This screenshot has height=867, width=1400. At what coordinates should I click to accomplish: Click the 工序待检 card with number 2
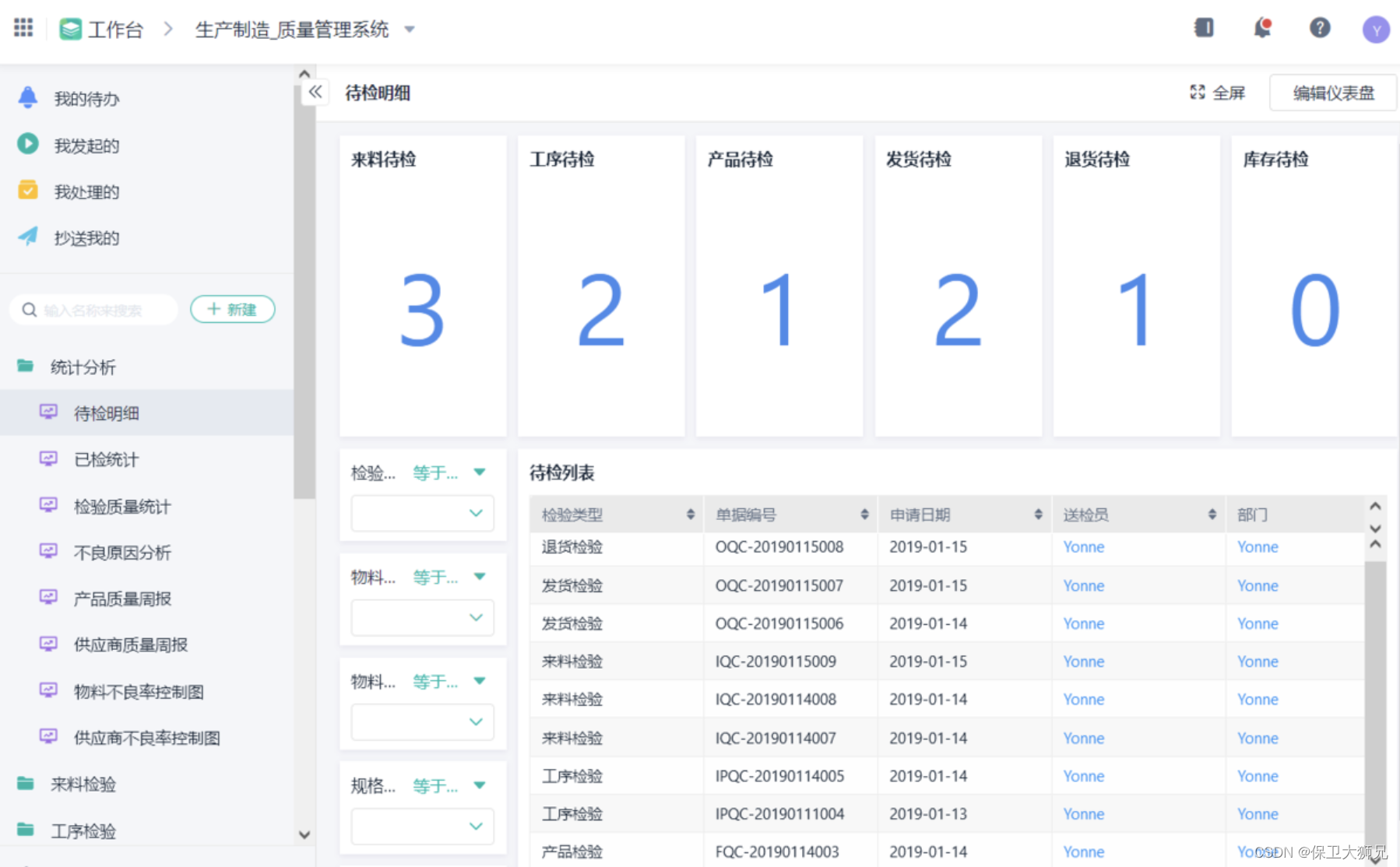[601, 286]
